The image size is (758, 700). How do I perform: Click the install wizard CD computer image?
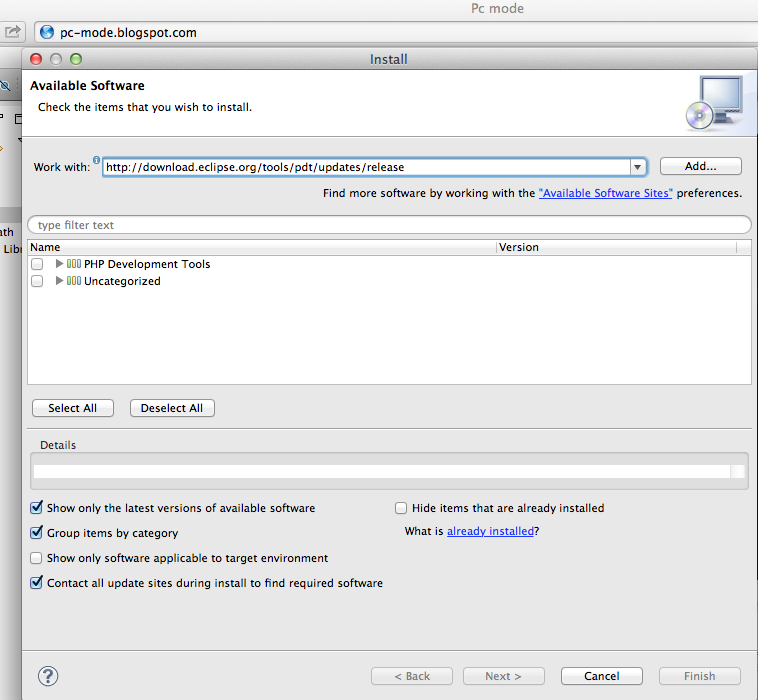(x=714, y=103)
